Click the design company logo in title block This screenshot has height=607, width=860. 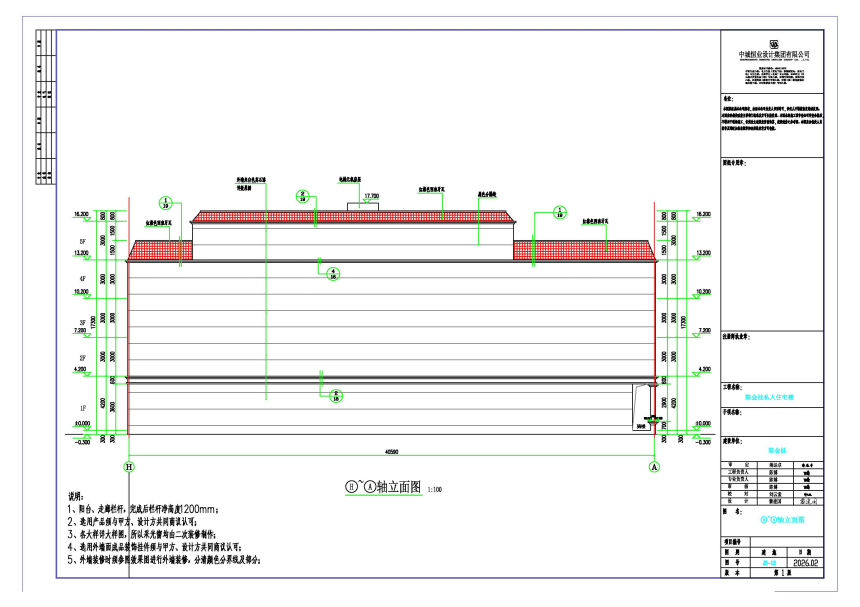coord(773,43)
